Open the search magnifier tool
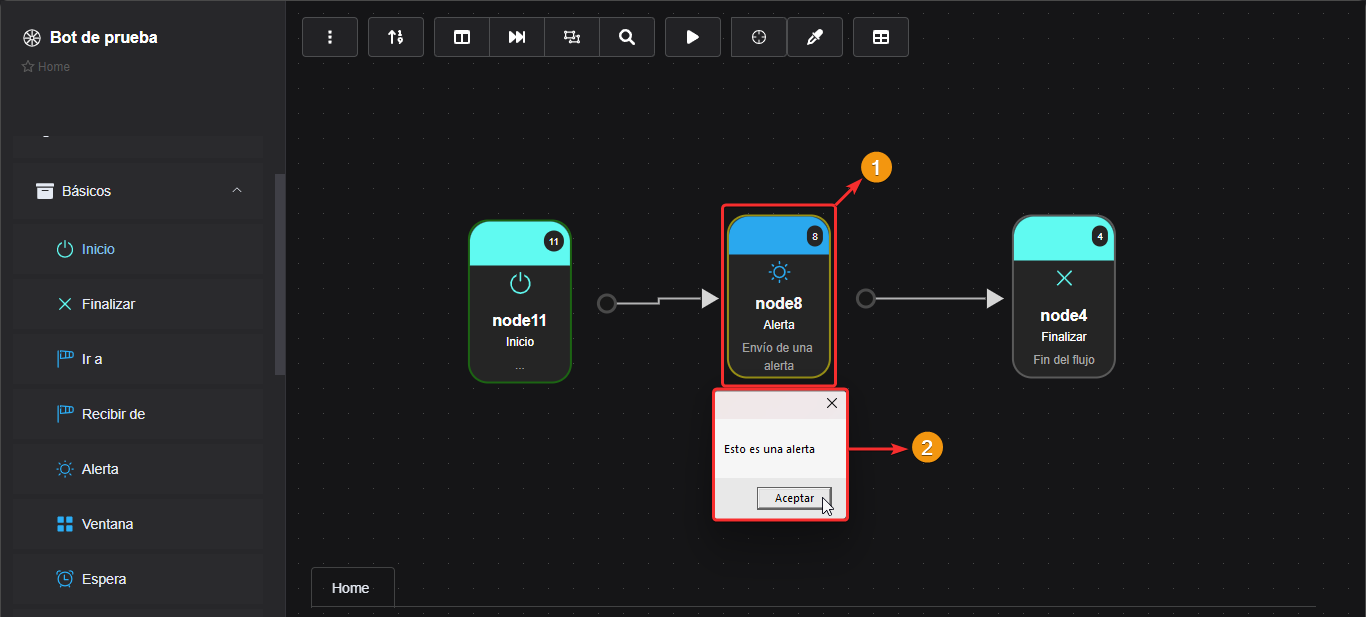Viewport: 1366px width, 617px height. point(627,37)
